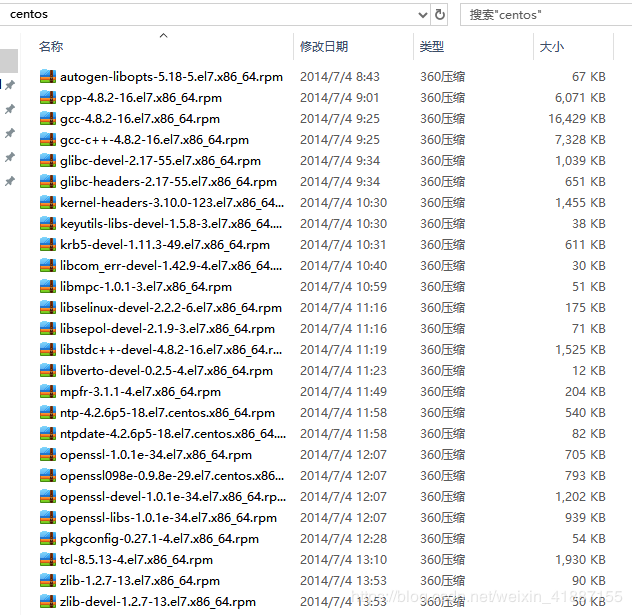Click the 2014/7/4 12:28 modified date
Screen dimensions: 632x615
click(343, 538)
